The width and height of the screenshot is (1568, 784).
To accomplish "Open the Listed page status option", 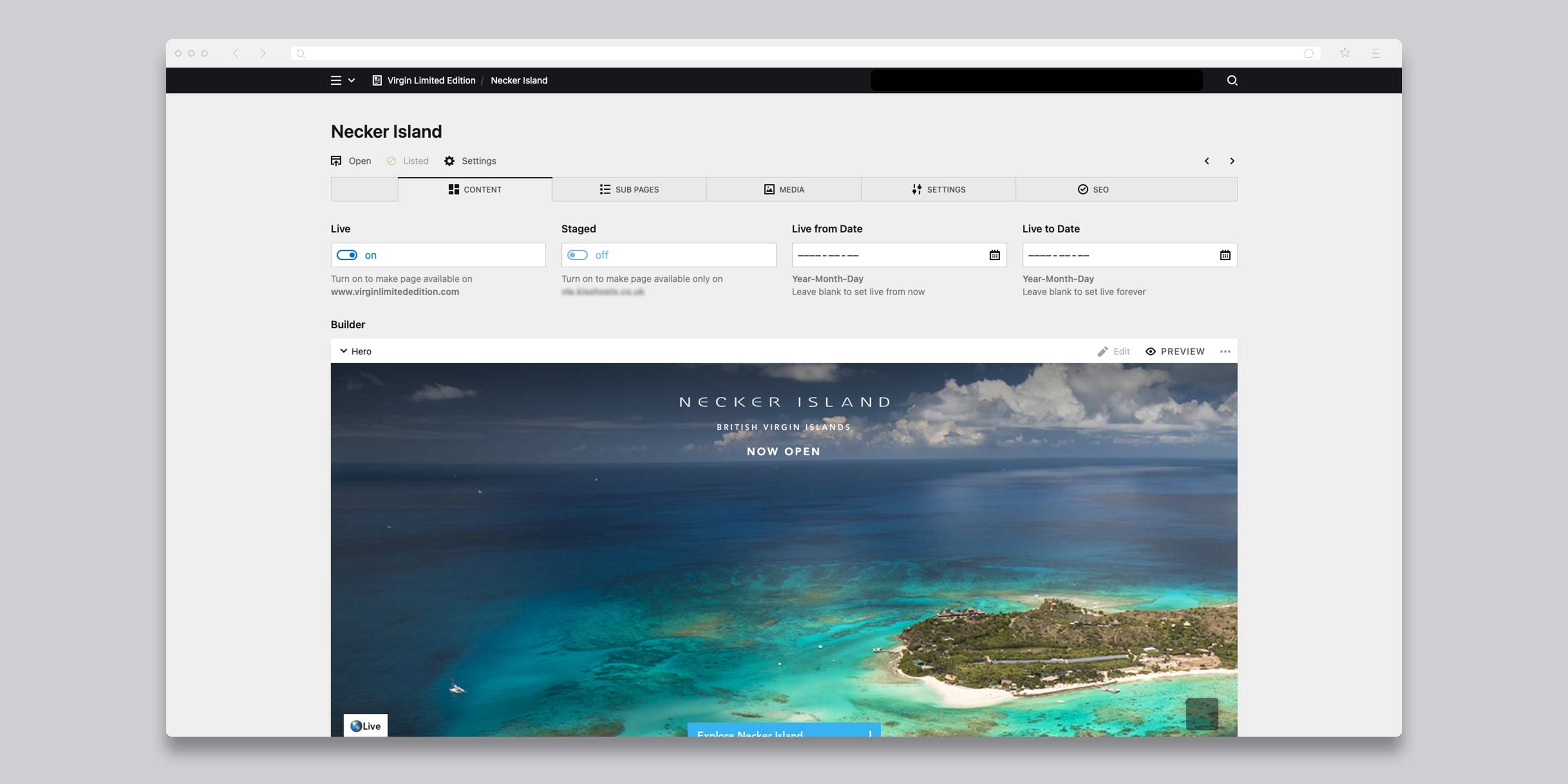I will pyautogui.click(x=407, y=161).
